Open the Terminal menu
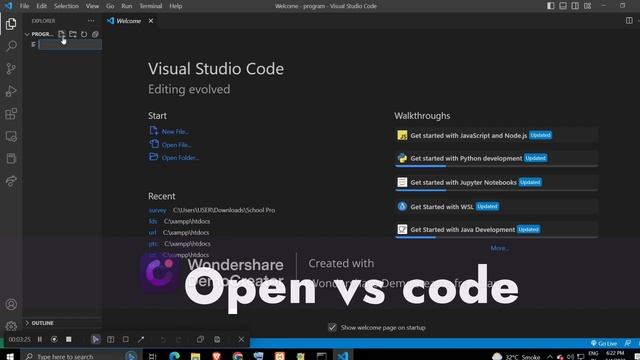Image resolution: width=640 pixels, height=360 pixels. (151, 6)
